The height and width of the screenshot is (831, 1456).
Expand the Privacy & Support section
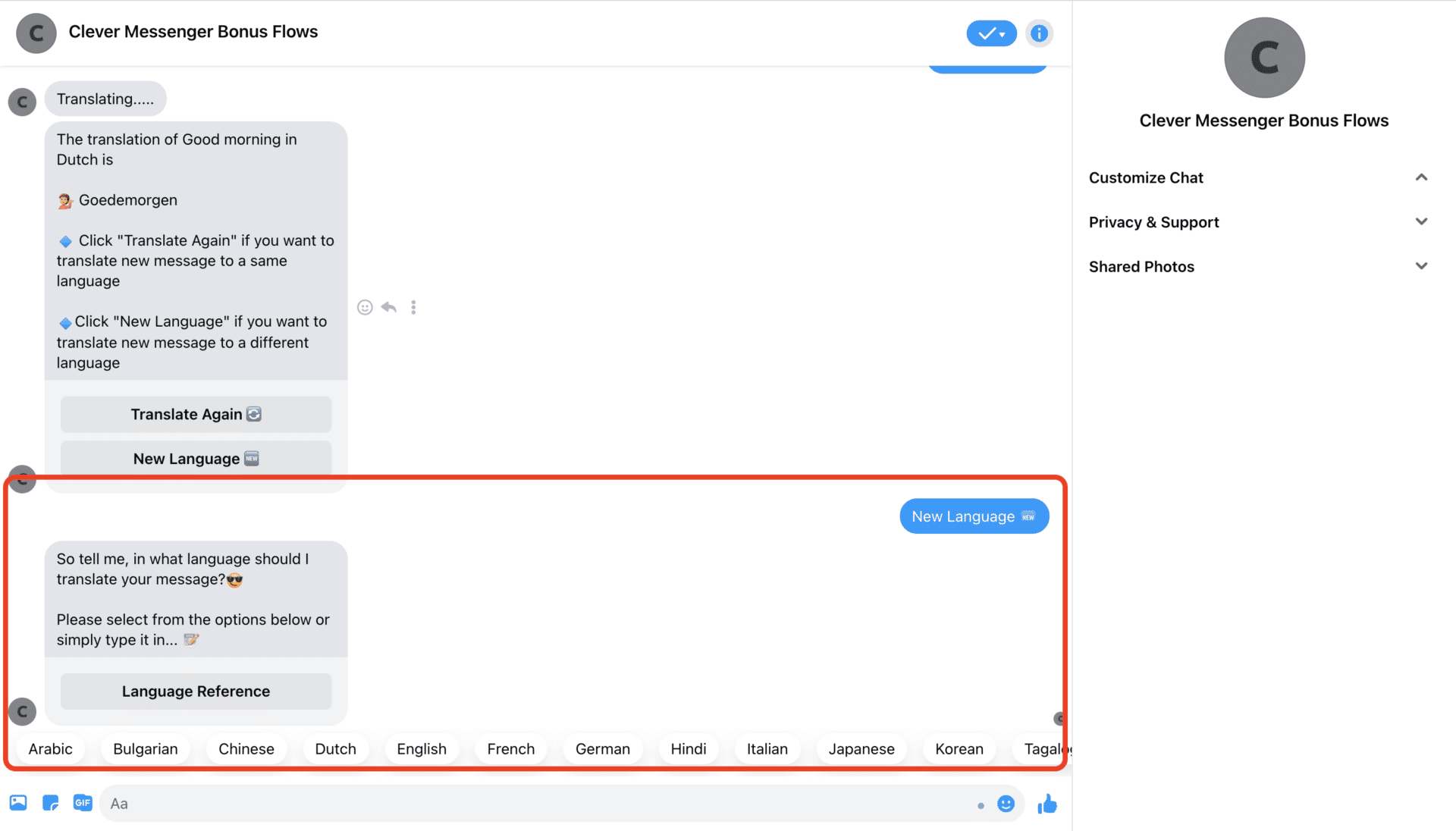(1420, 221)
